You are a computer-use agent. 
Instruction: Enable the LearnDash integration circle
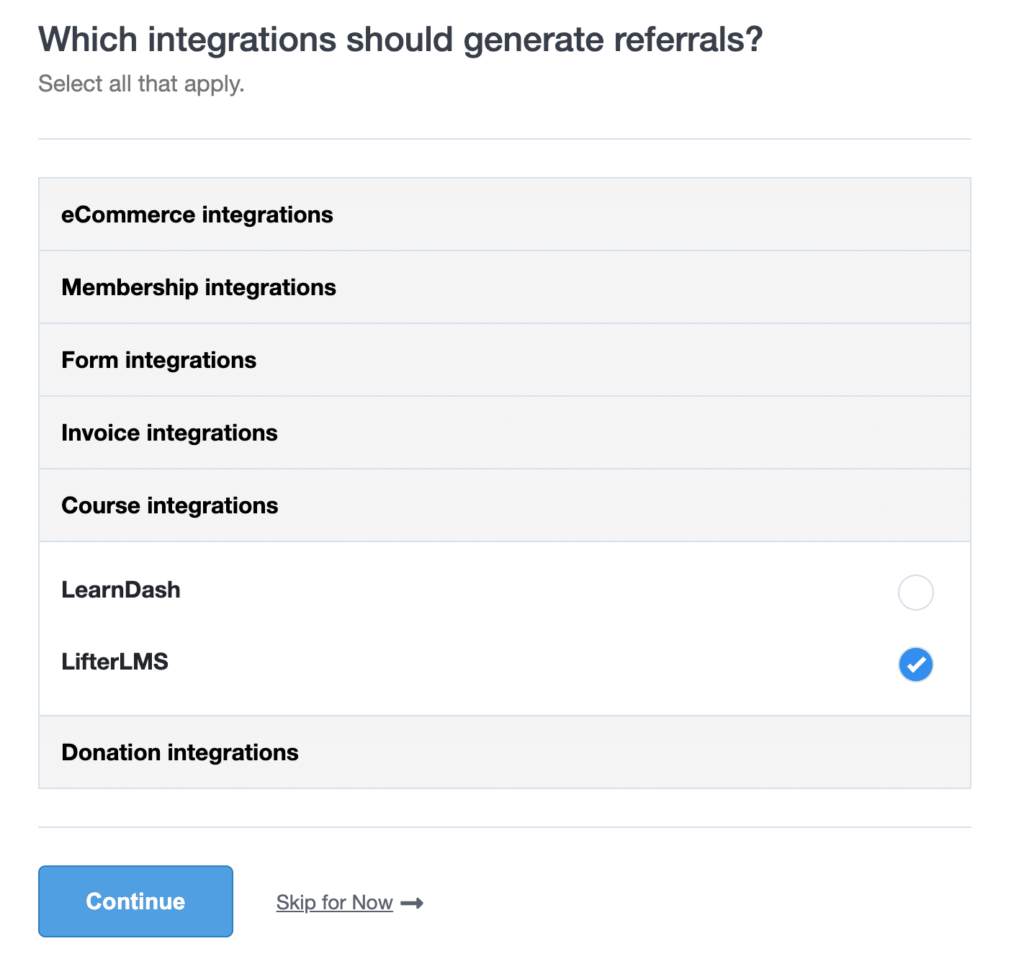916,593
